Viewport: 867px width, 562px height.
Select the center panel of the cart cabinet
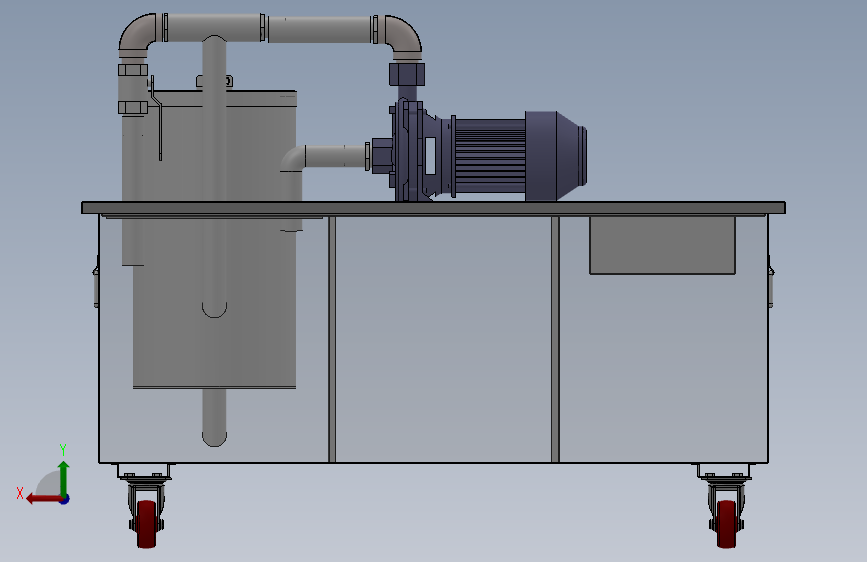pos(443,339)
